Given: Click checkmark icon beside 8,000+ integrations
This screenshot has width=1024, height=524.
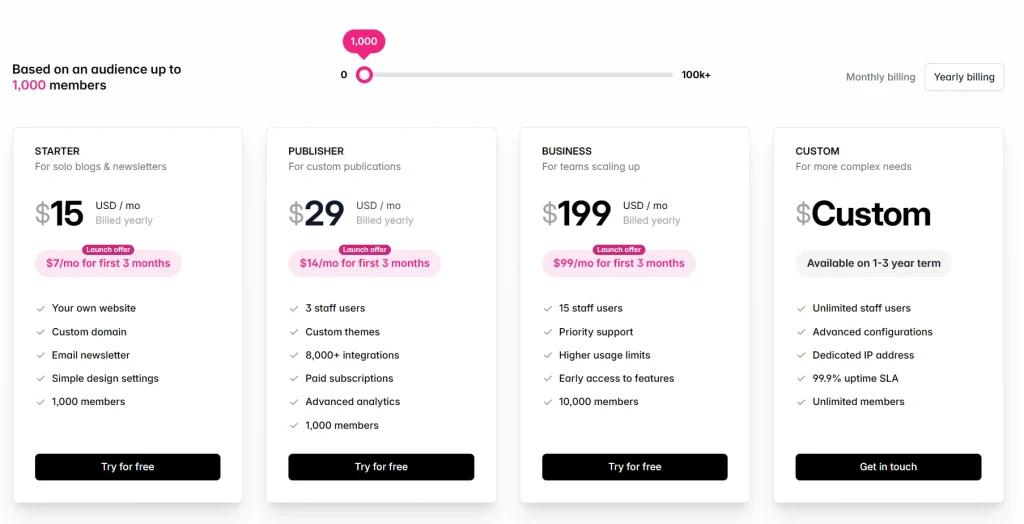Looking at the screenshot, I should 294,355.
